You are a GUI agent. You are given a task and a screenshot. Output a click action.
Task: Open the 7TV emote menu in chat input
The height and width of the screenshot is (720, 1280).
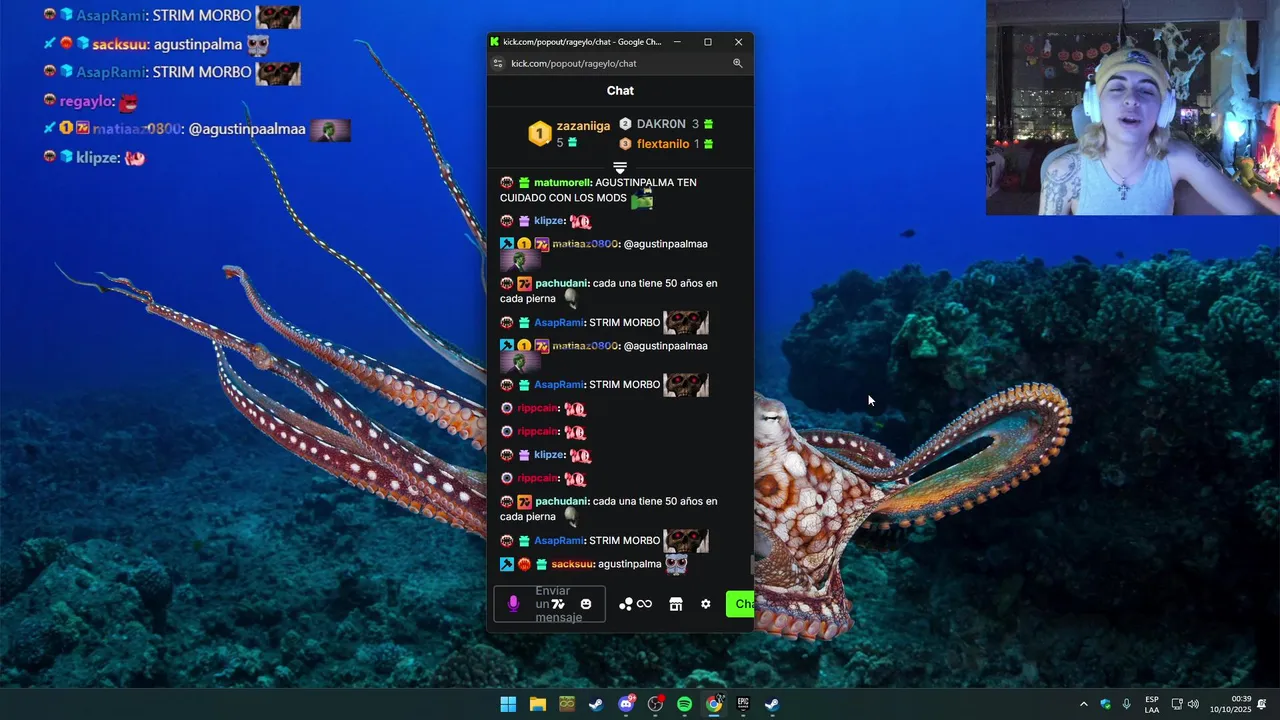(559, 604)
